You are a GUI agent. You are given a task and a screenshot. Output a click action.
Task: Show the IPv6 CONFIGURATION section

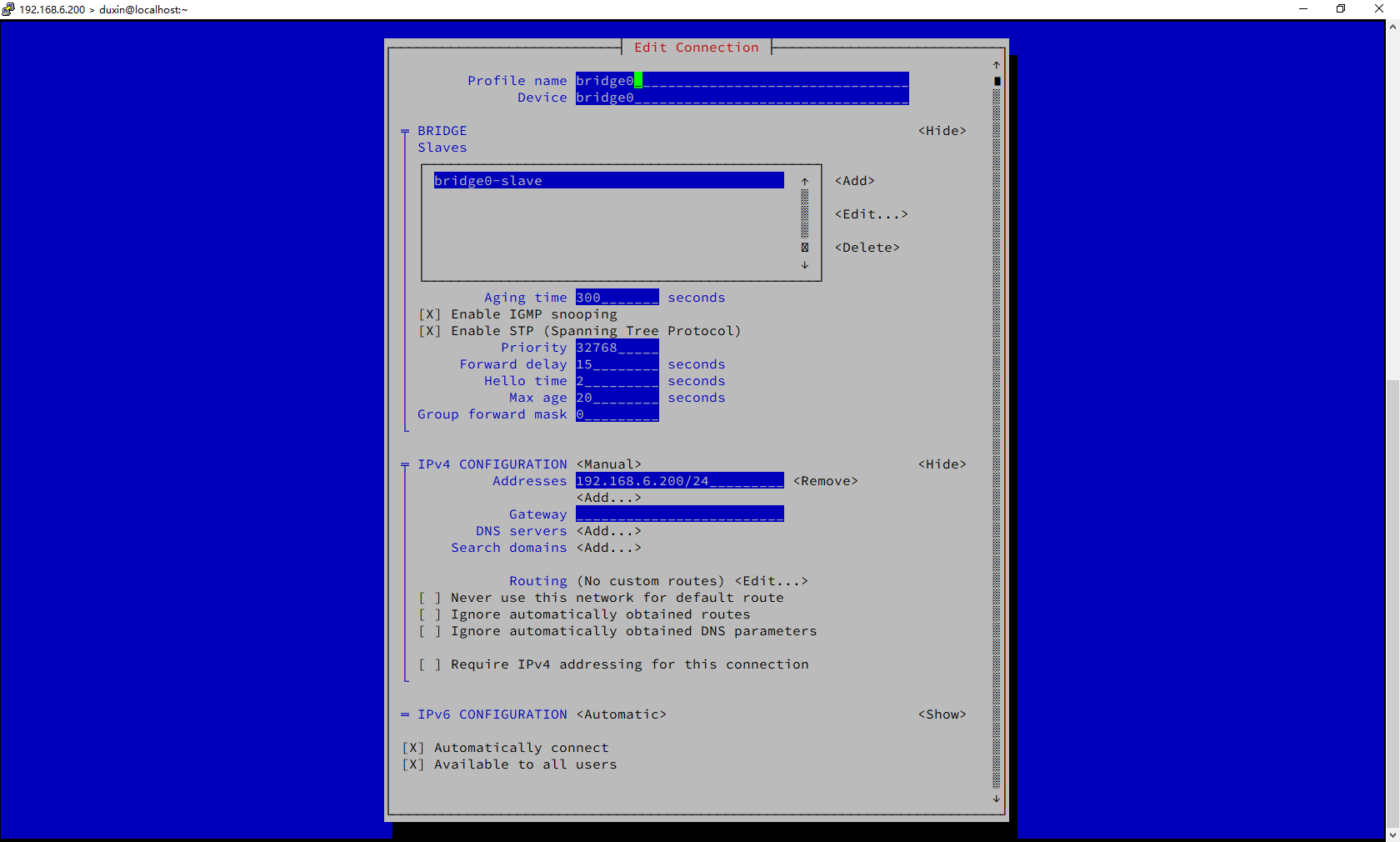(x=942, y=714)
